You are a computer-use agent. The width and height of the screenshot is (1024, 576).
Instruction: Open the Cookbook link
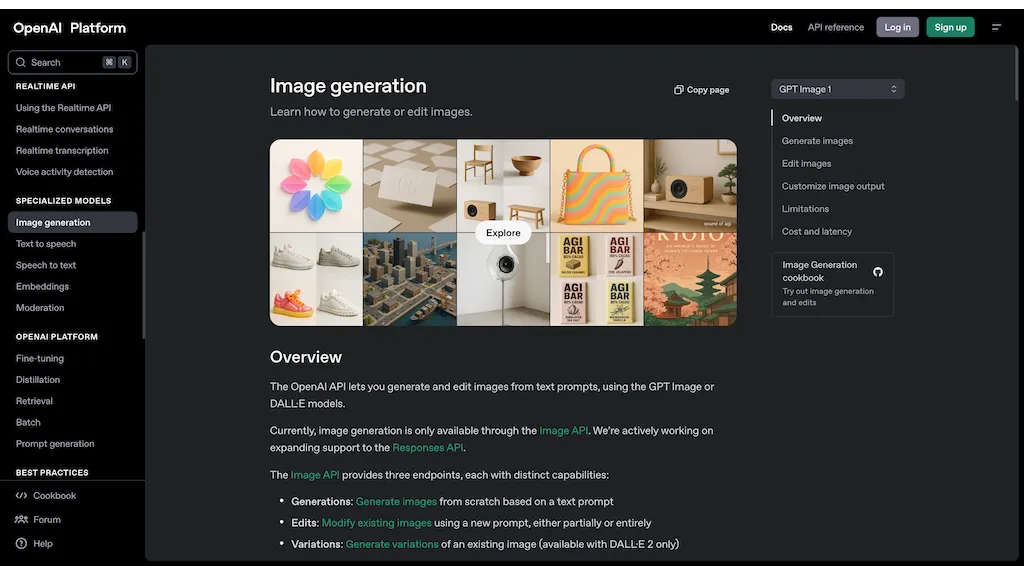pos(55,496)
